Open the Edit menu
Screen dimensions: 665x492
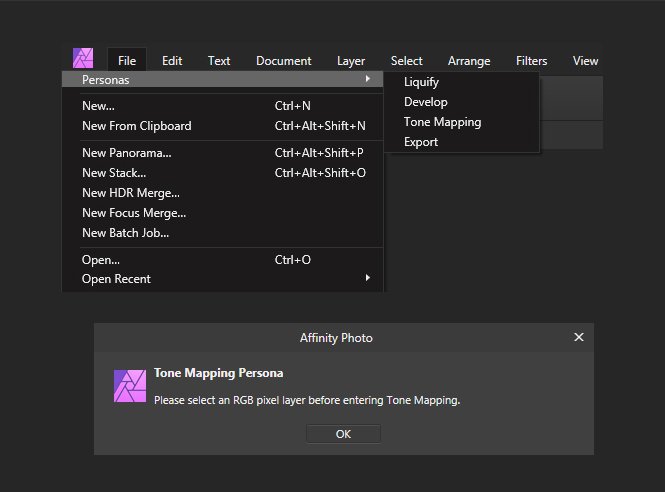point(172,61)
